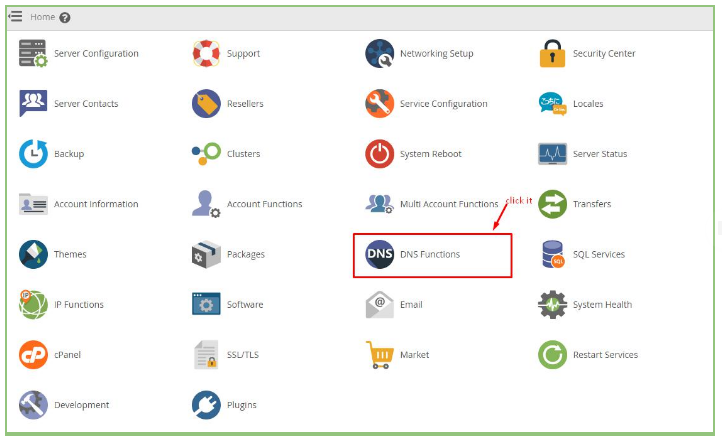This screenshot has width=722, height=440.
Task: Open the Service Configuration wrench icon
Action: pos(379,104)
